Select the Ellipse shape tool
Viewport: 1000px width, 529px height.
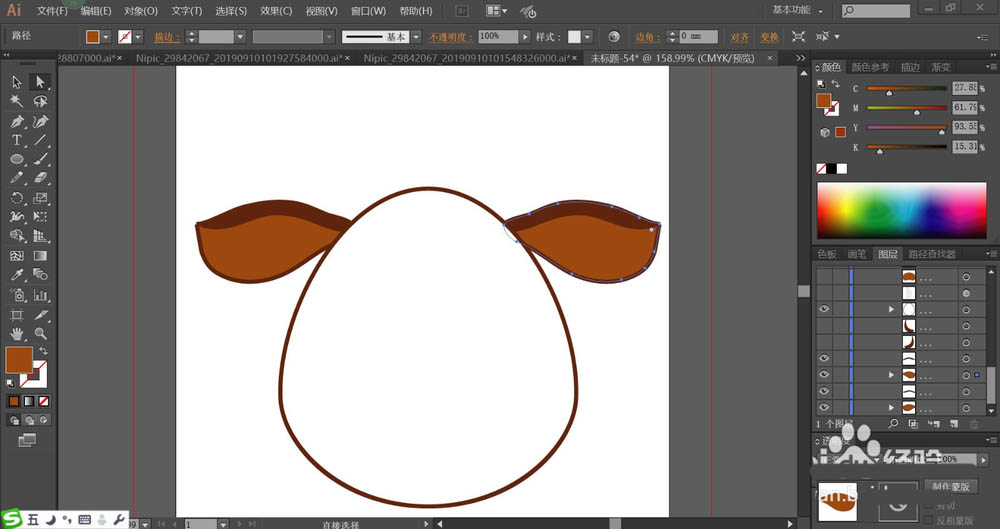click(x=17, y=159)
